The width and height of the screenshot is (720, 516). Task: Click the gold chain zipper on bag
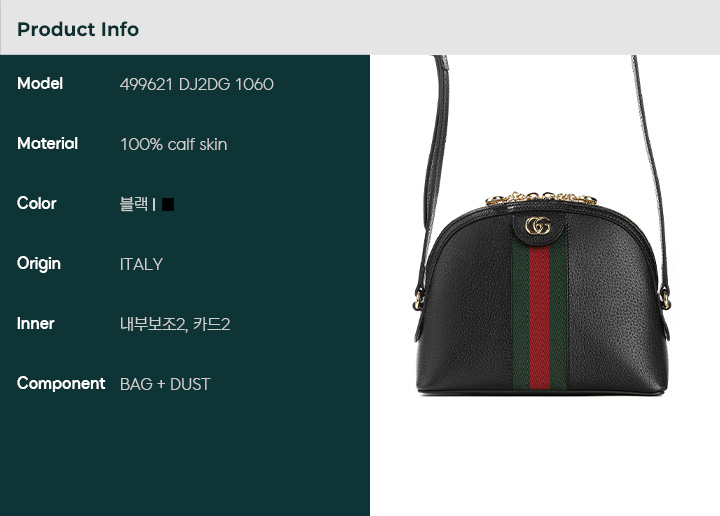(x=542, y=198)
